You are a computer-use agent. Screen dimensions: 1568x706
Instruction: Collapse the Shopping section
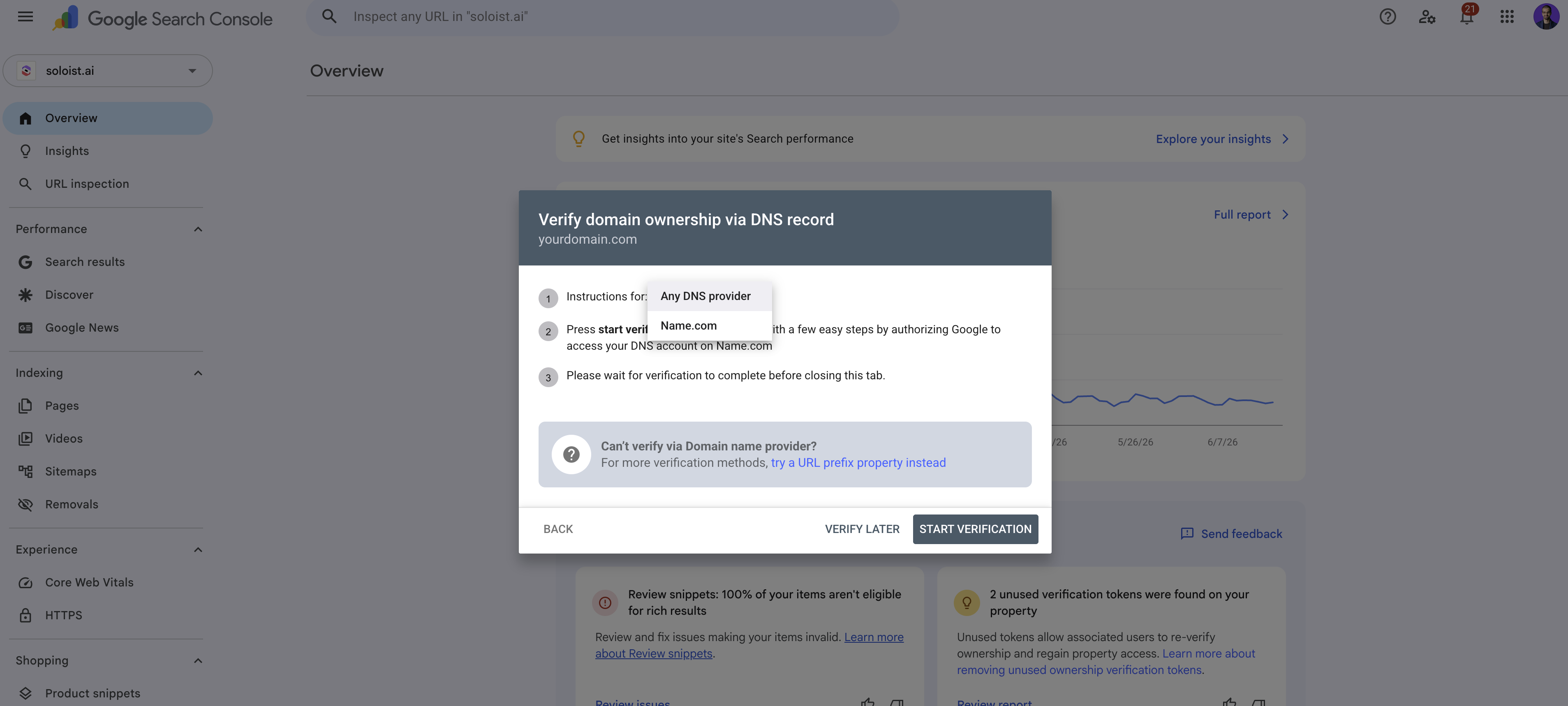pos(198,660)
